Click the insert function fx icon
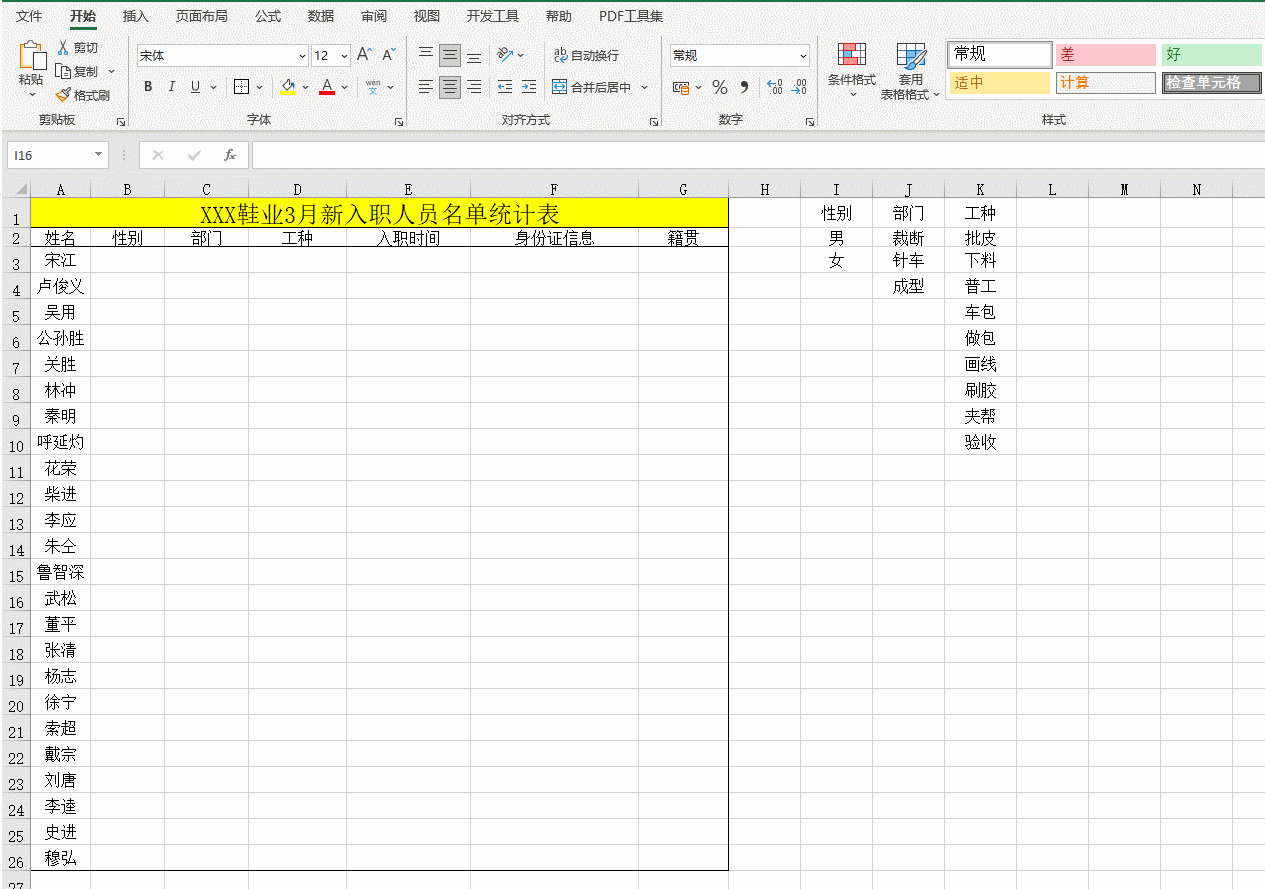 tap(229, 155)
